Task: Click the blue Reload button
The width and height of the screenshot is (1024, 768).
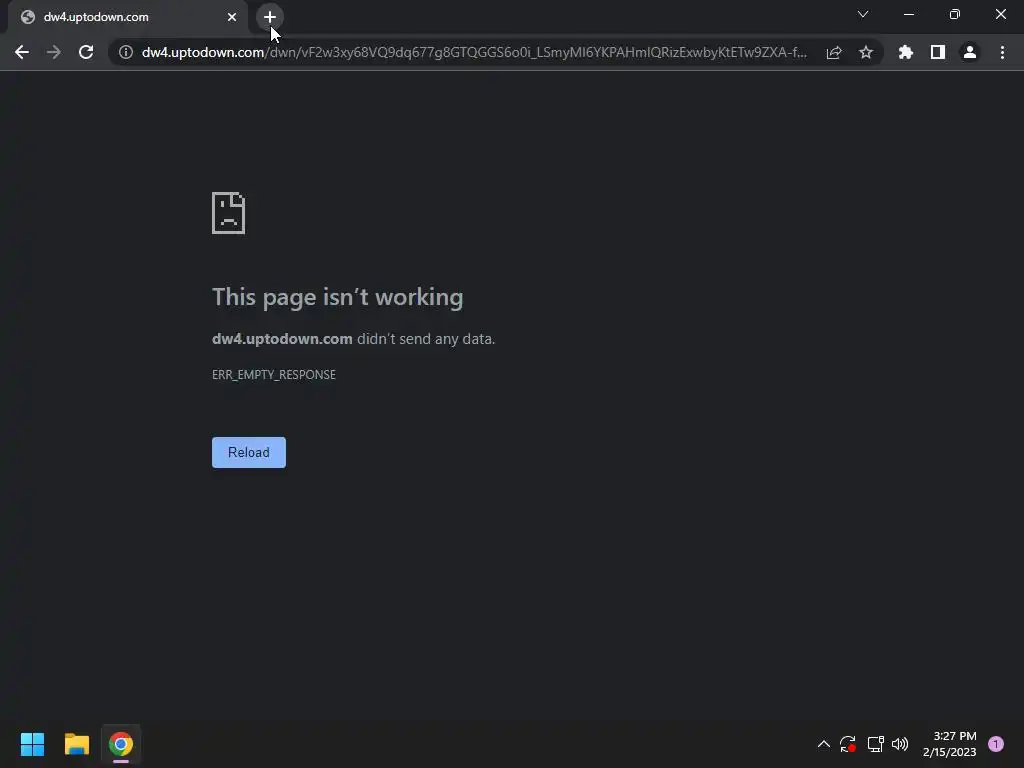Action: [x=249, y=453]
